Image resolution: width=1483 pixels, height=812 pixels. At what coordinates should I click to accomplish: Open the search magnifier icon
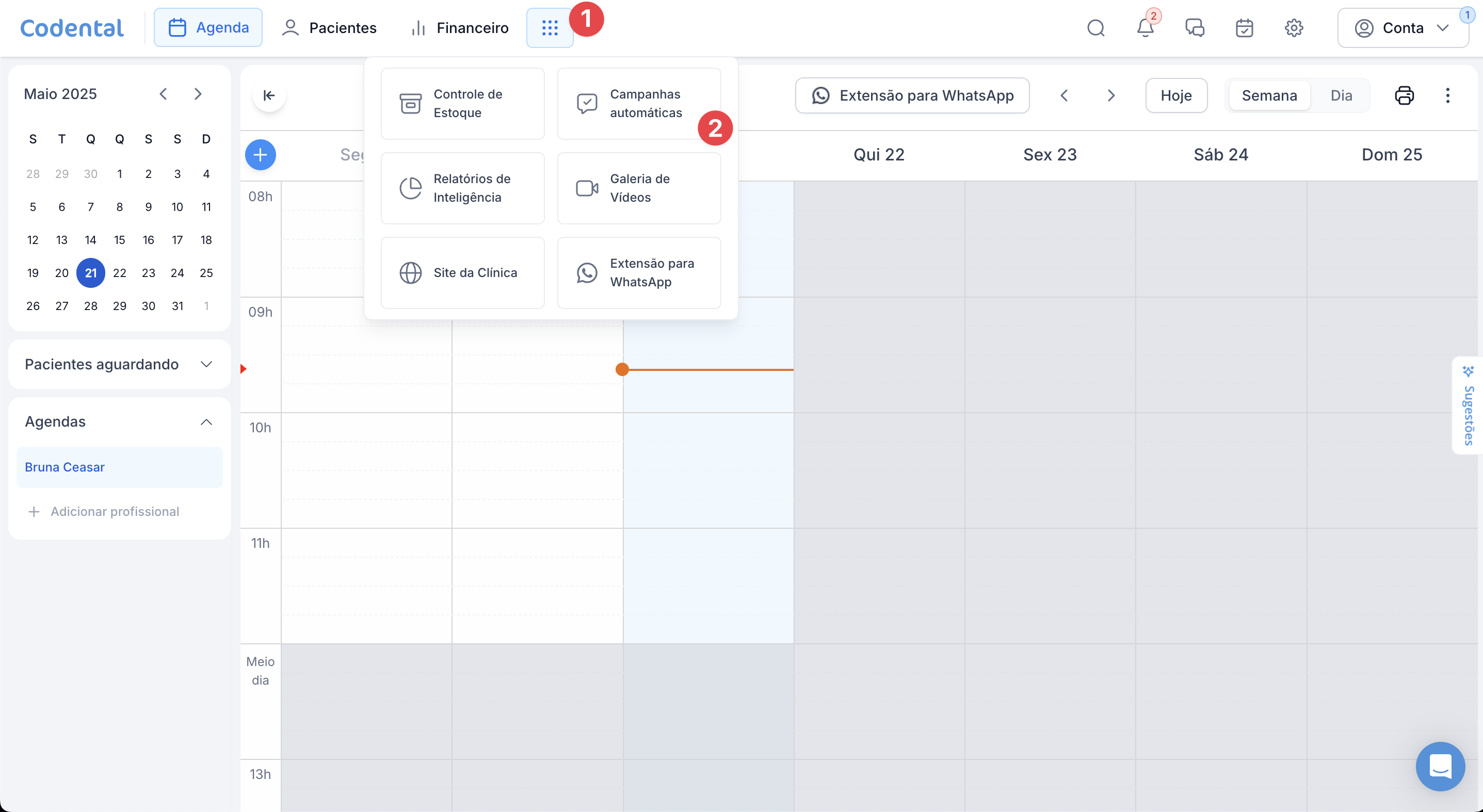pos(1095,28)
